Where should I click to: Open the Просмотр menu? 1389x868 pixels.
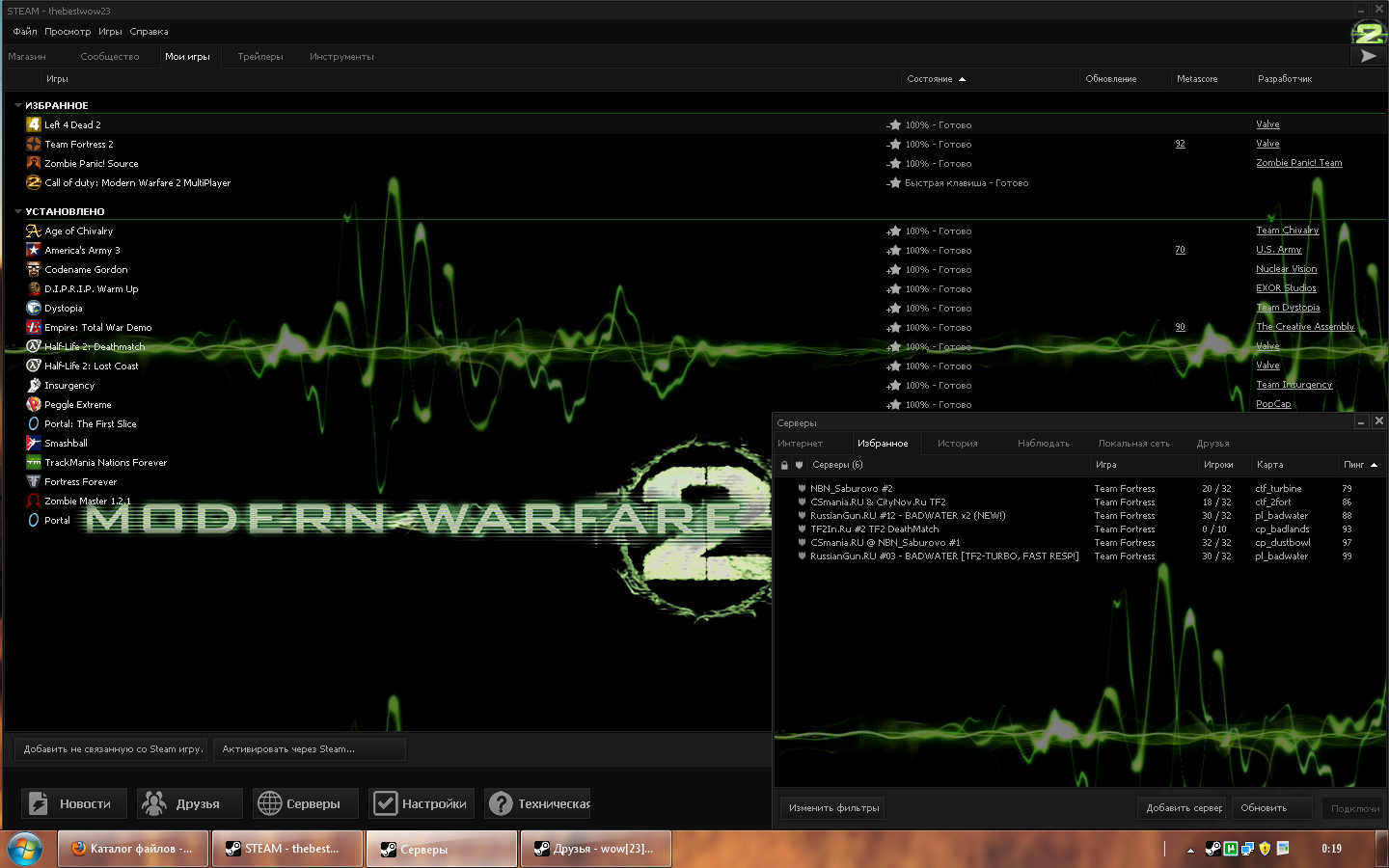[68, 32]
